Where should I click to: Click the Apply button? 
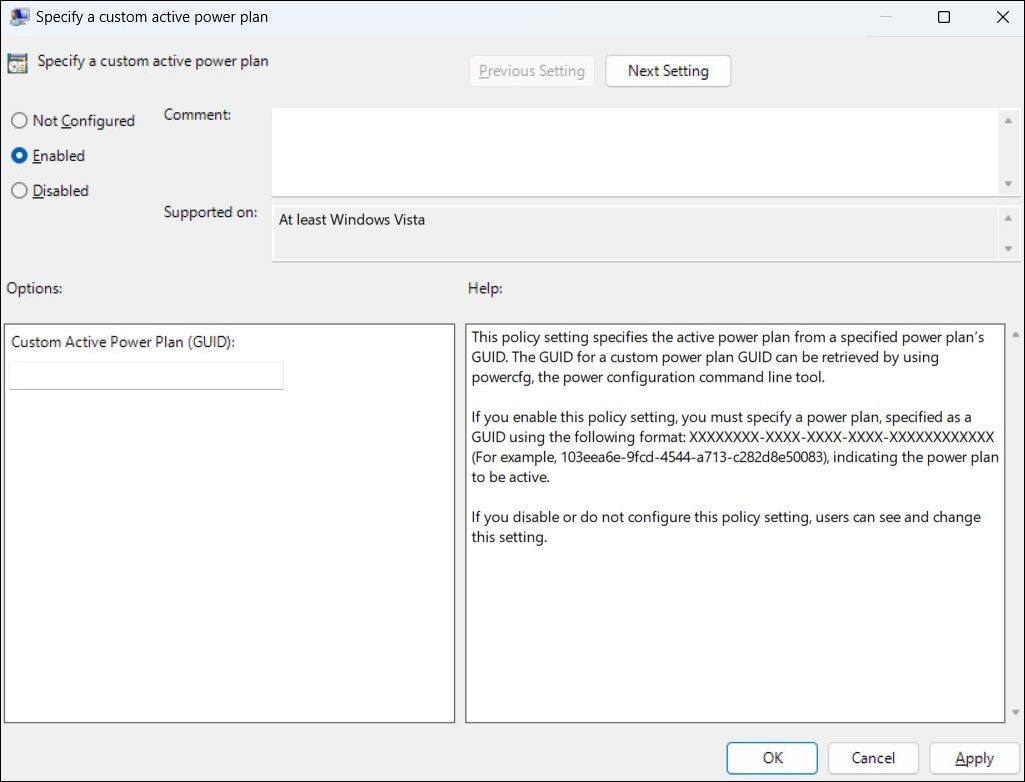click(973, 757)
